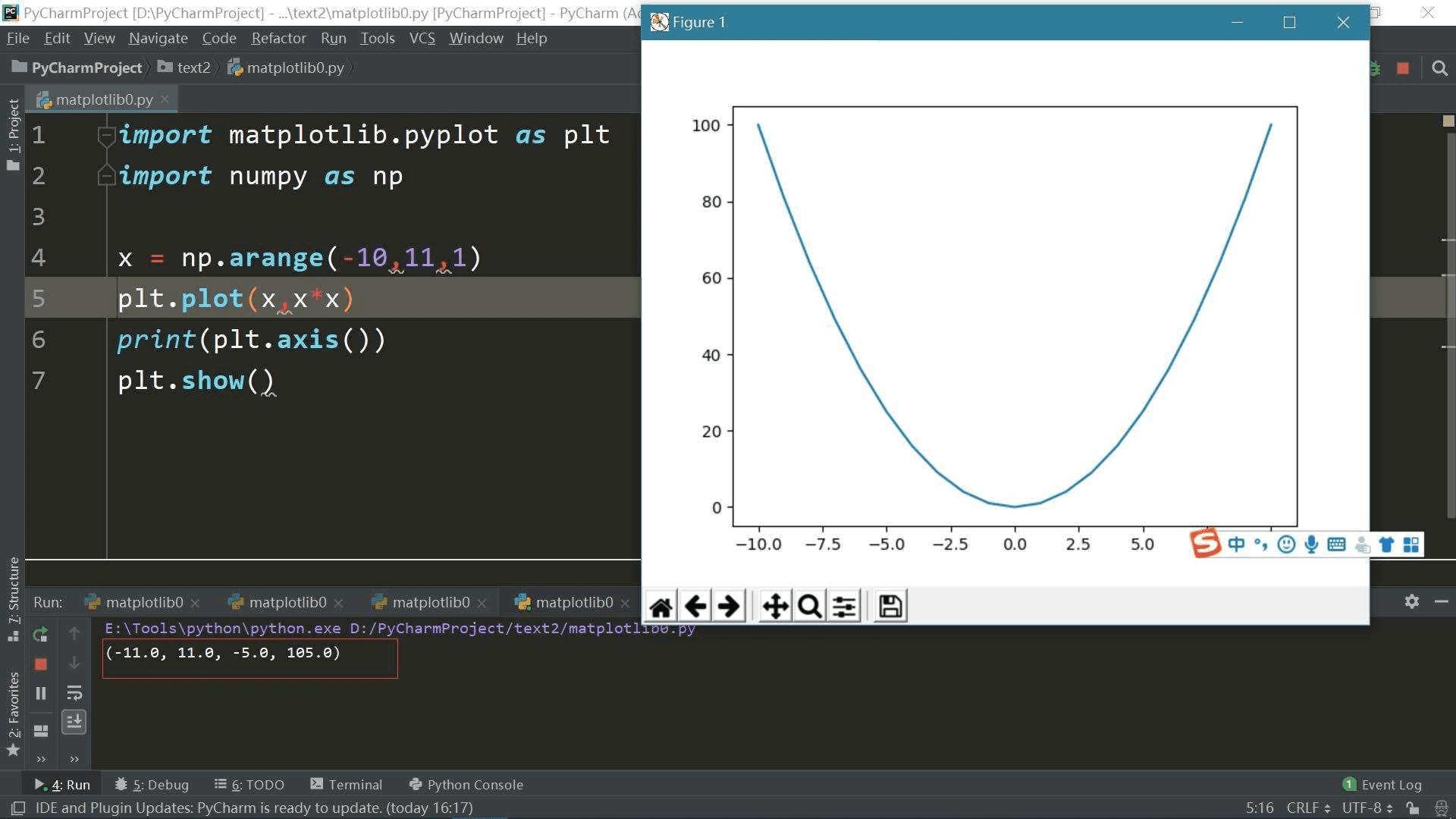Toggle punctuation width in Sogou input bar

tap(1260, 544)
